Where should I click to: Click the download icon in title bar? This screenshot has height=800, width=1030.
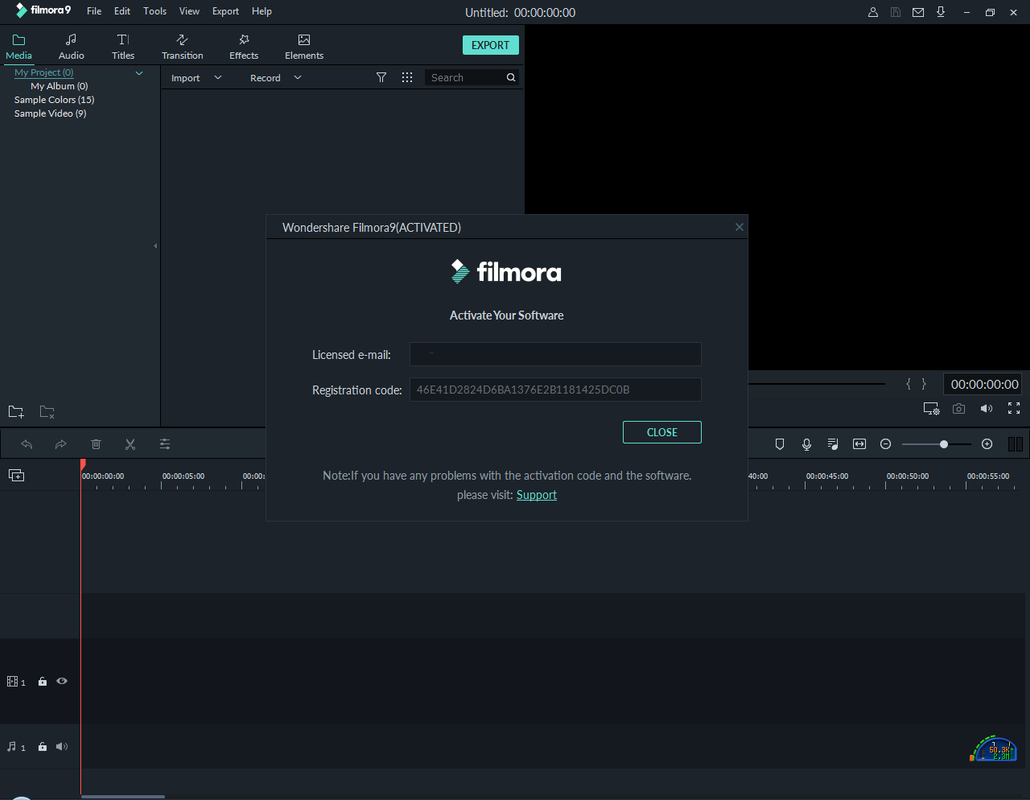(x=941, y=12)
